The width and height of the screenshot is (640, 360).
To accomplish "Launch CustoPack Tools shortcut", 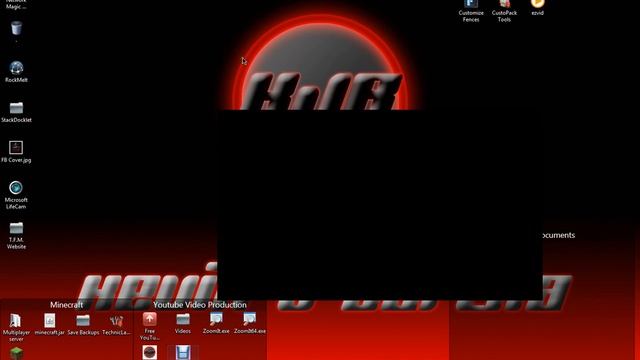I will (504, 11).
